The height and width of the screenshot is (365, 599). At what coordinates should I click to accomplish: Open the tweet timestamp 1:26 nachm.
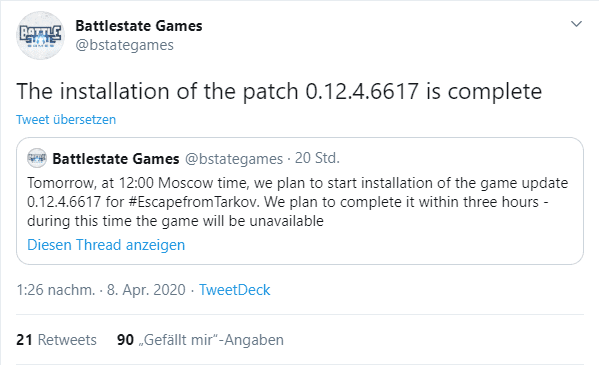pyautogui.click(x=55, y=290)
